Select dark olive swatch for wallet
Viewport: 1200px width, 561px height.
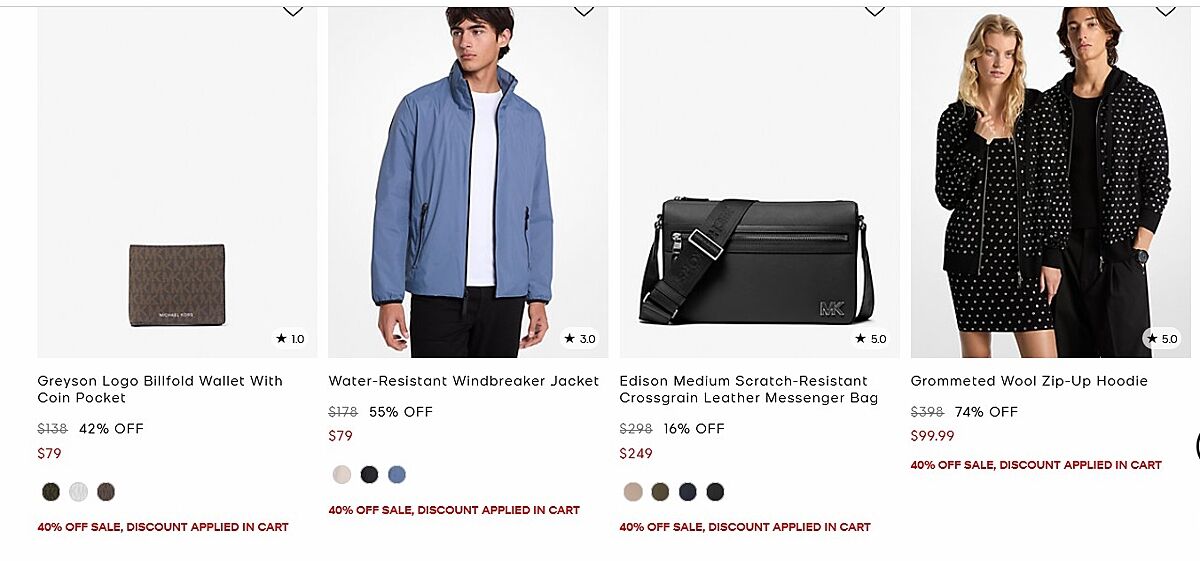51,492
